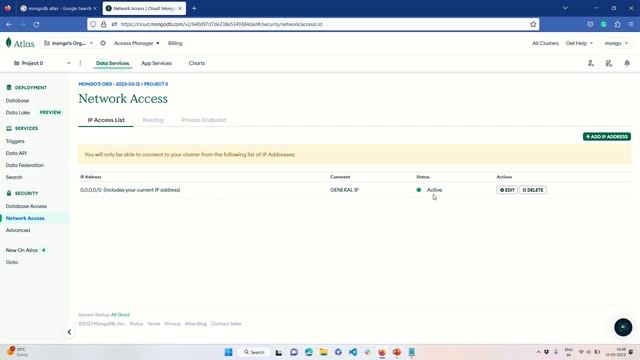Click the System Status All Good link

(120, 315)
